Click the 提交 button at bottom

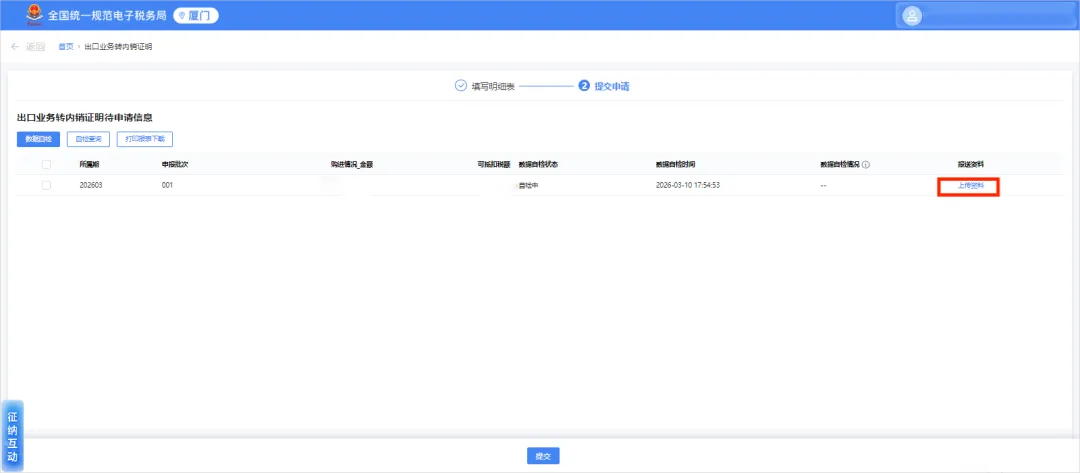click(x=543, y=456)
